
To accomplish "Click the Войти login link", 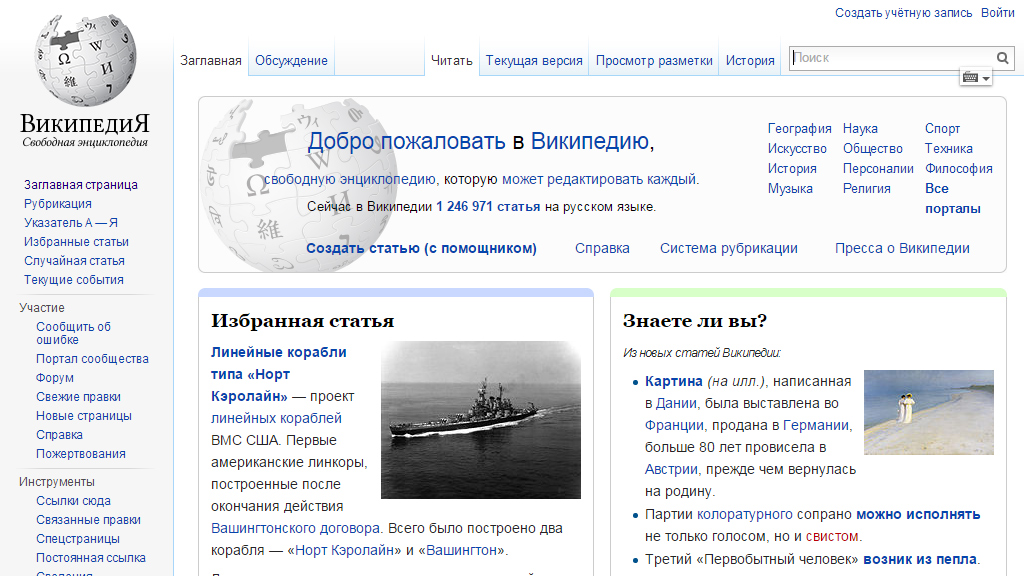I will point(997,13).
